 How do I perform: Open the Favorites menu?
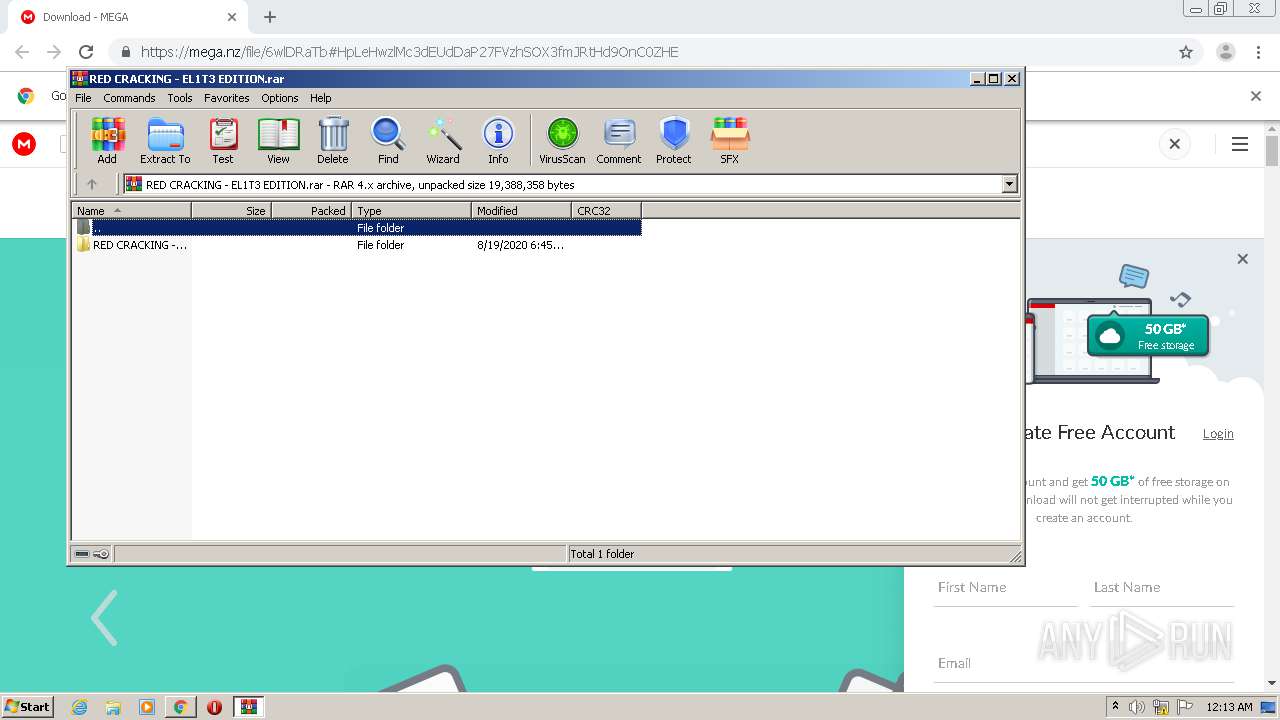tap(227, 98)
